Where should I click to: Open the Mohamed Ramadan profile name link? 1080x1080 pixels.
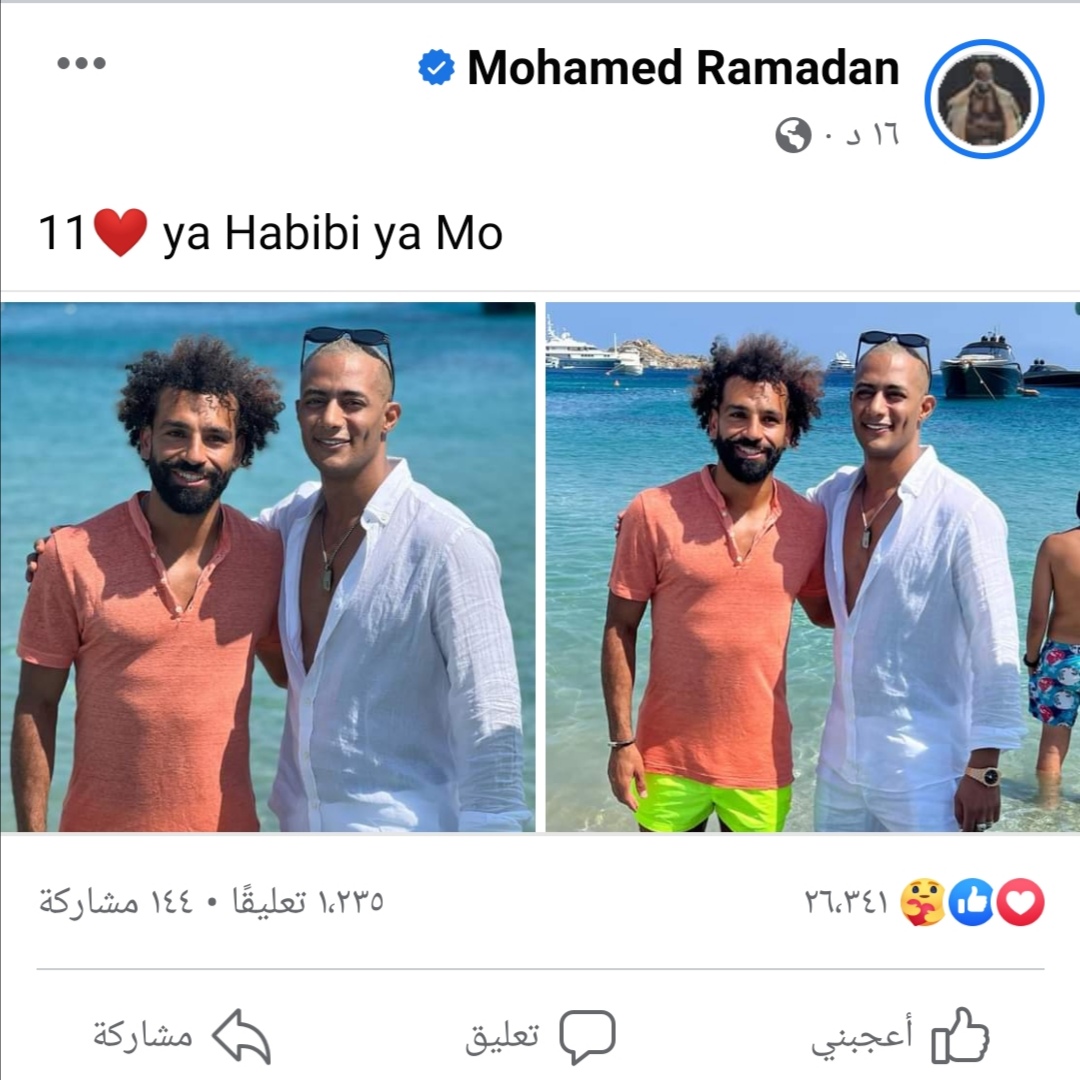[x=683, y=68]
